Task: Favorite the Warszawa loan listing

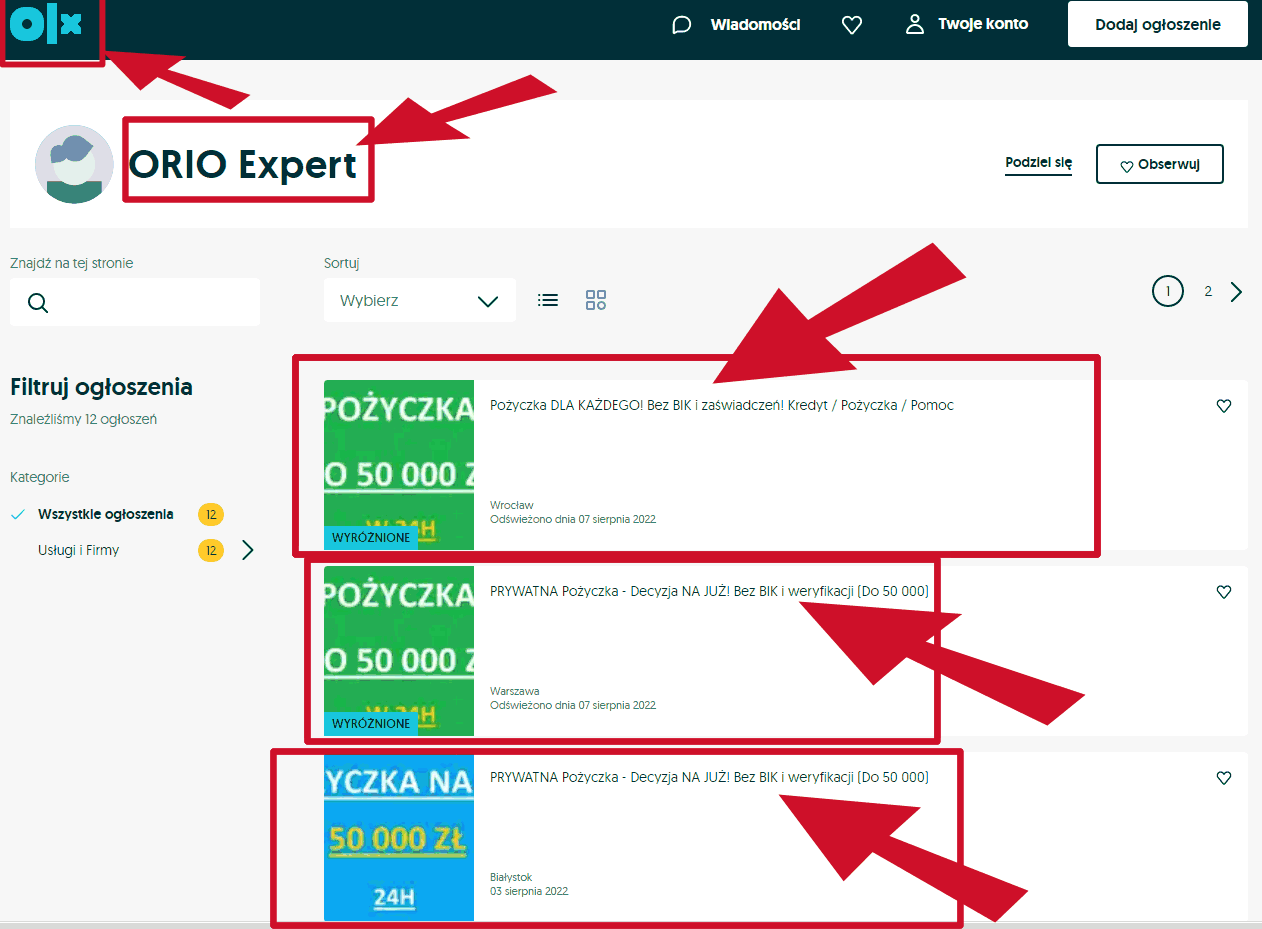Action: 1223,592
